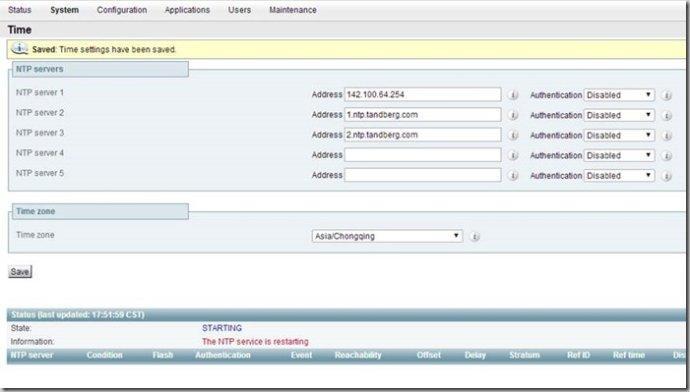Click the empty NTP server 5 address field
The image size is (690, 392).
422,175
